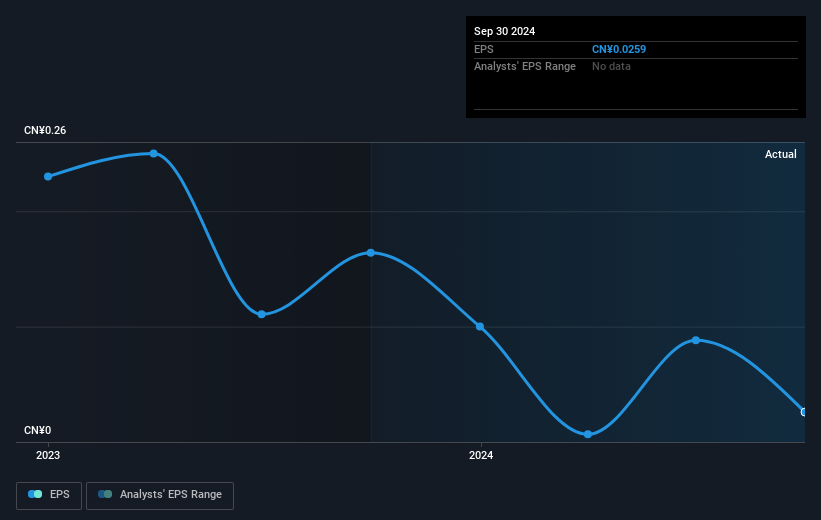
Task: Click the 2023 x-axis label
Action: (48, 455)
